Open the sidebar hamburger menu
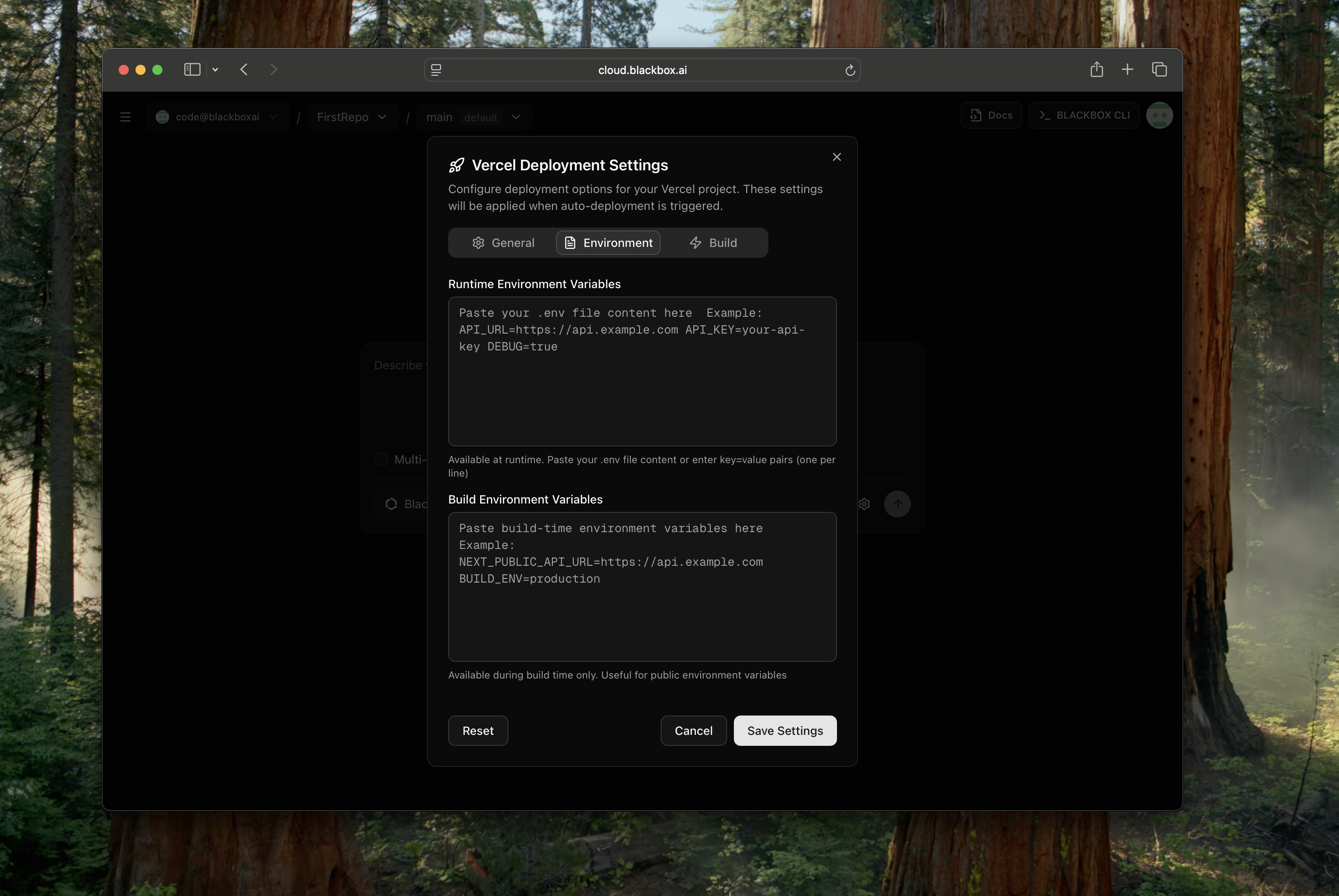The image size is (1339, 896). click(x=125, y=117)
